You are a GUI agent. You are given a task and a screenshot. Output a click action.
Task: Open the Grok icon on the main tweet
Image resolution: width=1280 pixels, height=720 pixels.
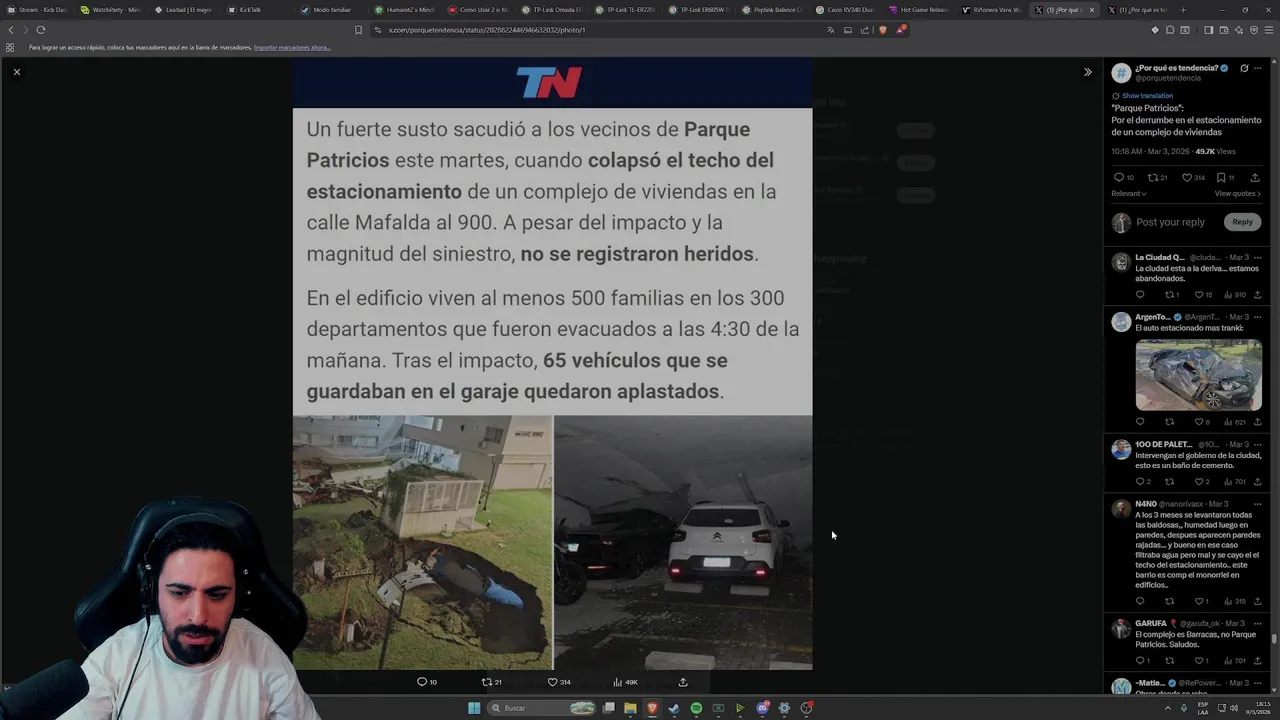1244,69
